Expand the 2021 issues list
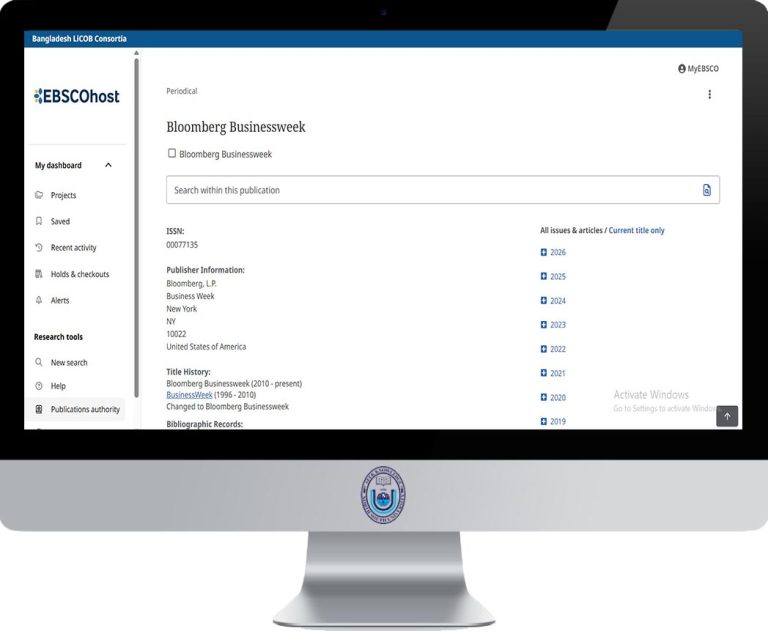768x642 pixels. click(x=543, y=373)
